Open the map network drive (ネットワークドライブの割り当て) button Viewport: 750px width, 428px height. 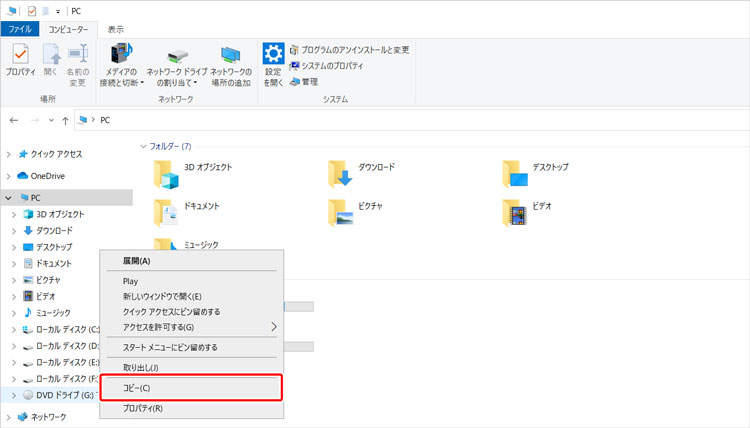pyautogui.click(x=176, y=65)
